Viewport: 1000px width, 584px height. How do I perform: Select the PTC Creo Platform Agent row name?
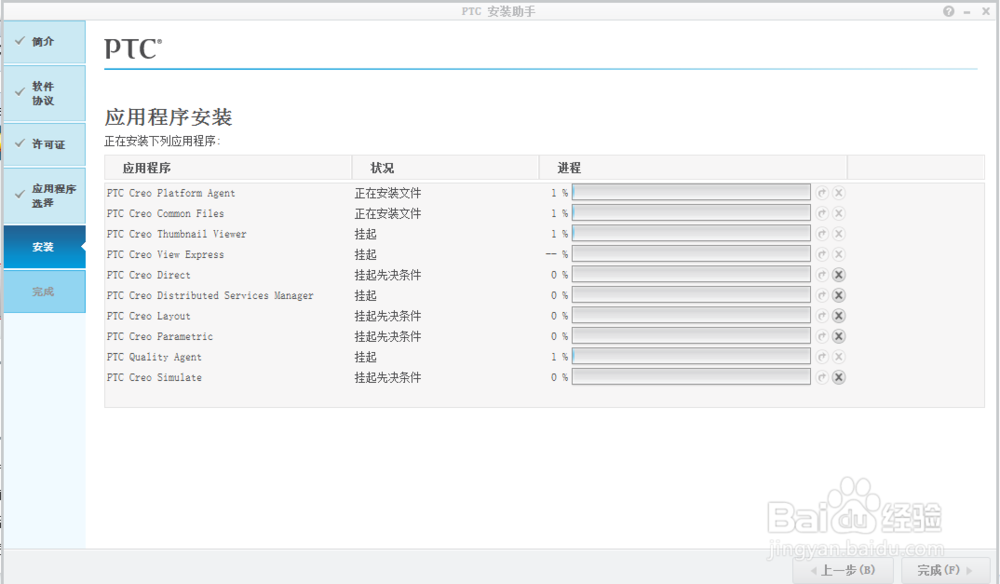pos(171,193)
